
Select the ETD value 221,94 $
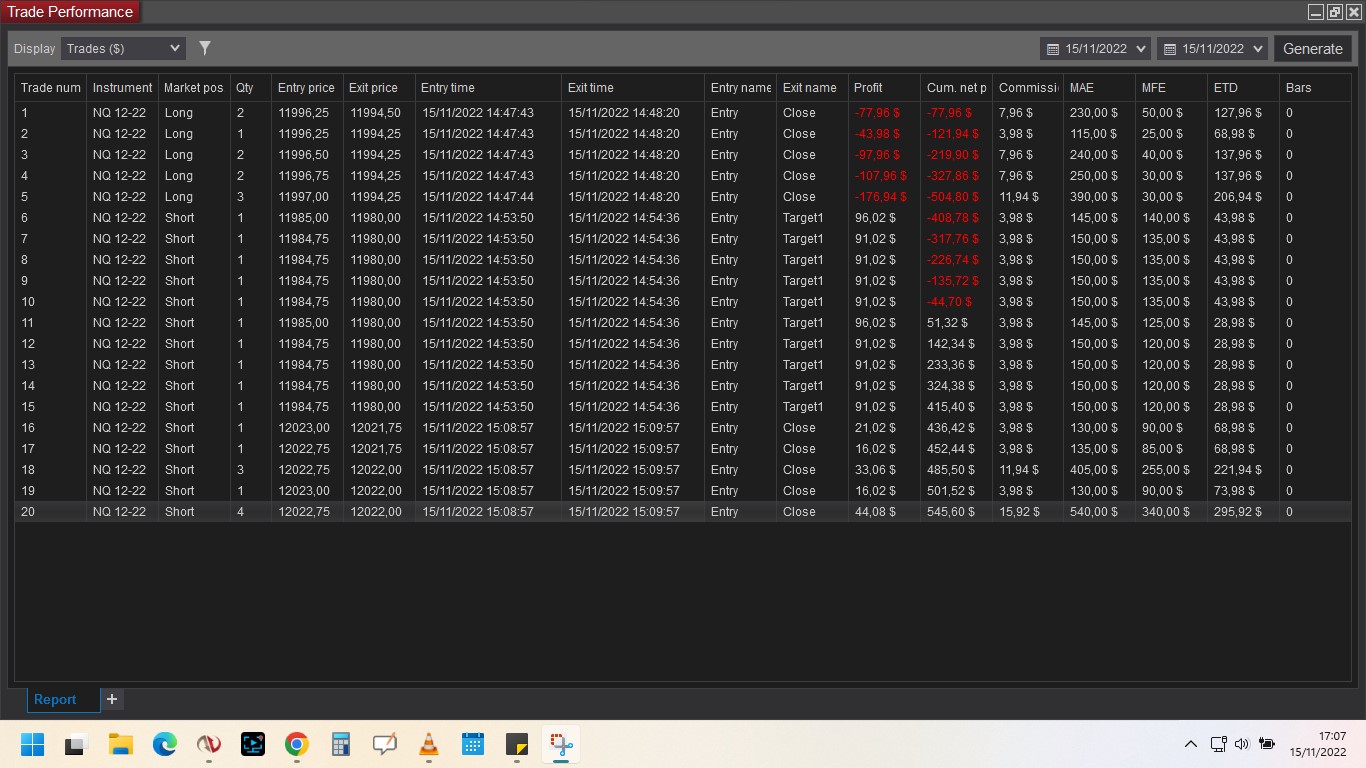point(1238,470)
